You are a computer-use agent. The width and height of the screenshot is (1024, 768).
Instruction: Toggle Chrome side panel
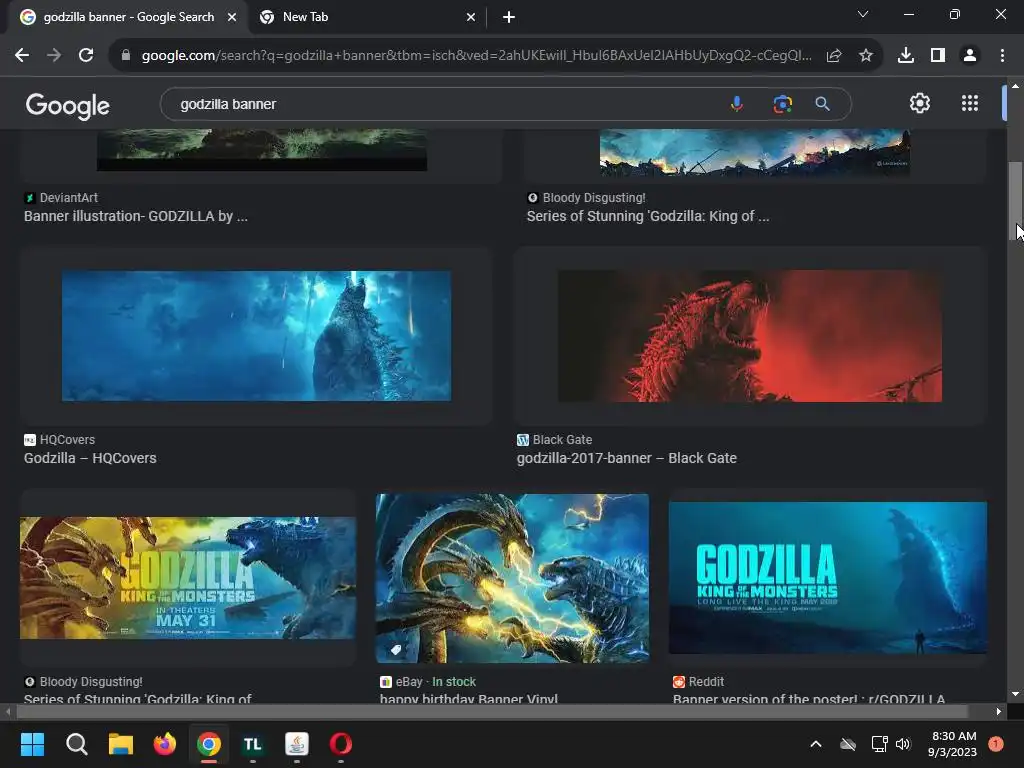click(x=938, y=56)
